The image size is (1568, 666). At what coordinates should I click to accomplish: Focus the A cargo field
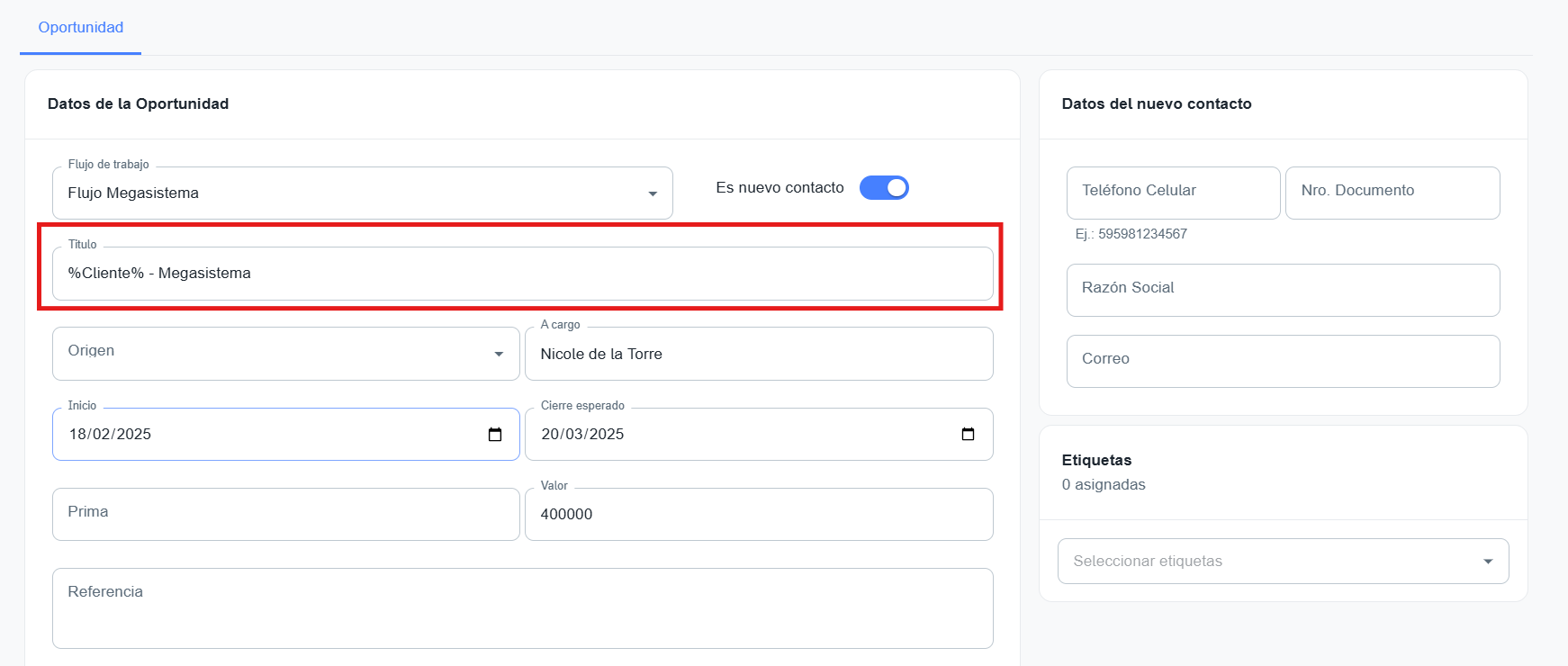(x=758, y=355)
